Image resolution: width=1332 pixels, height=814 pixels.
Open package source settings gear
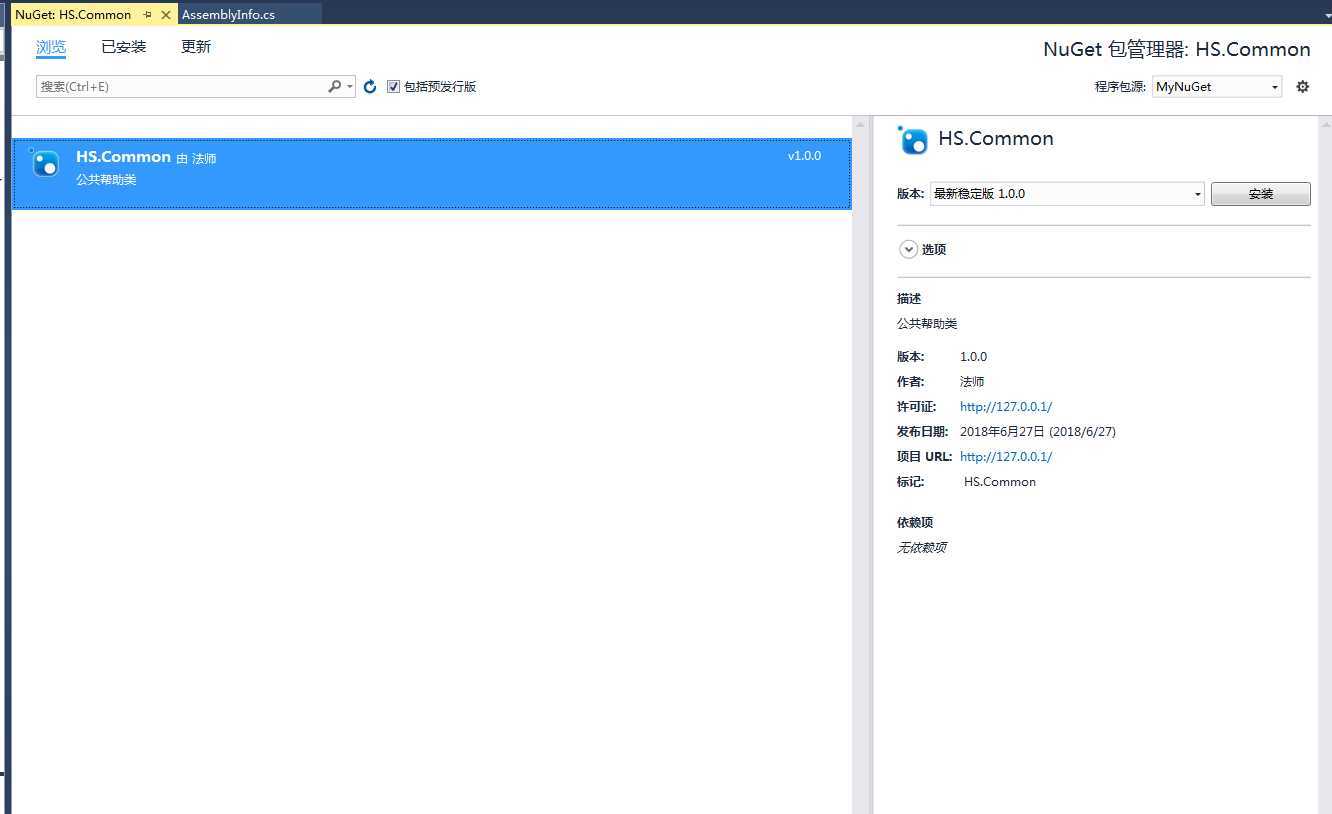[x=1302, y=87]
